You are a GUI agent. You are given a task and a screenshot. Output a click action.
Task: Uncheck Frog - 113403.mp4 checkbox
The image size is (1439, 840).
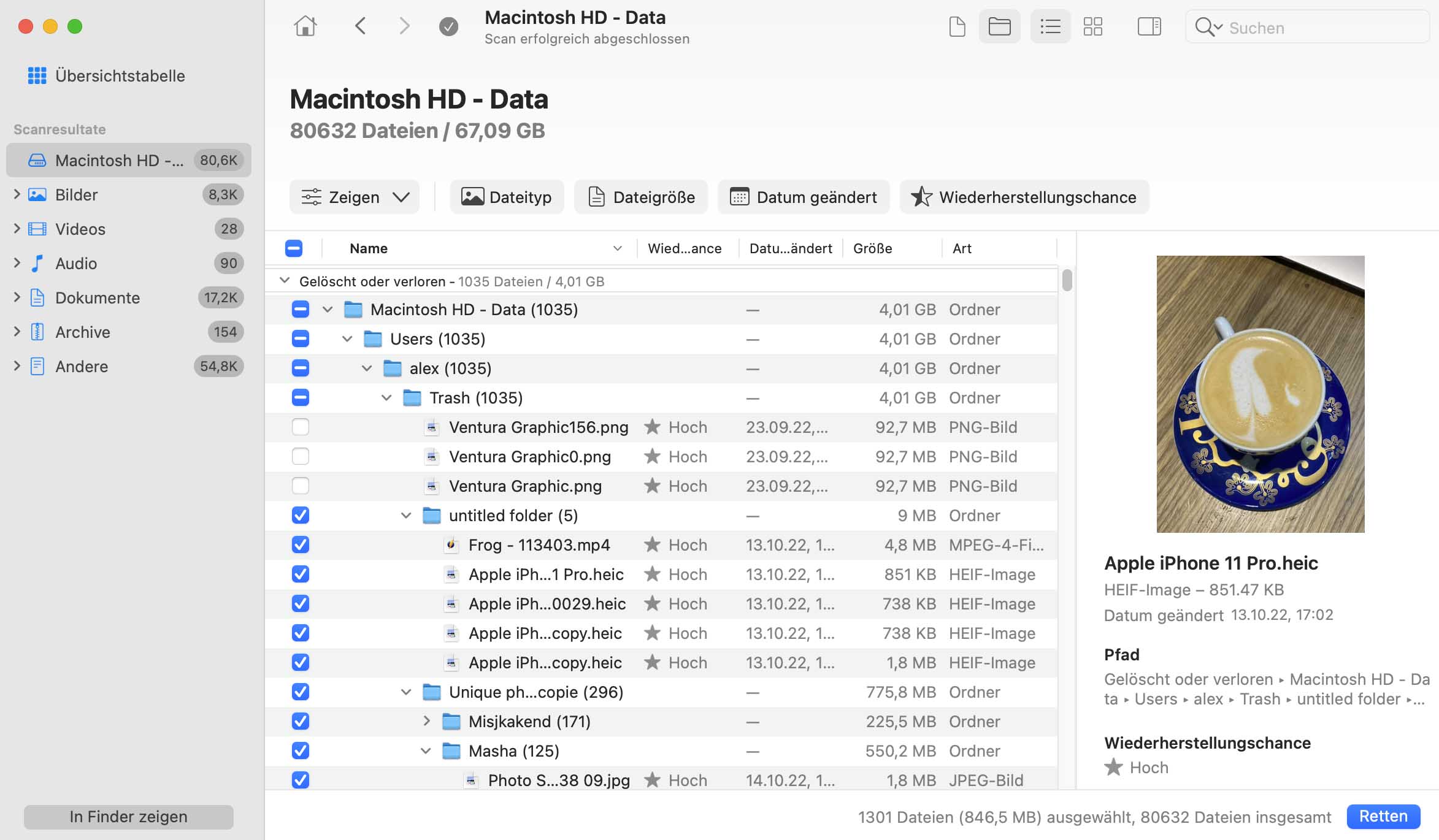tap(301, 544)
